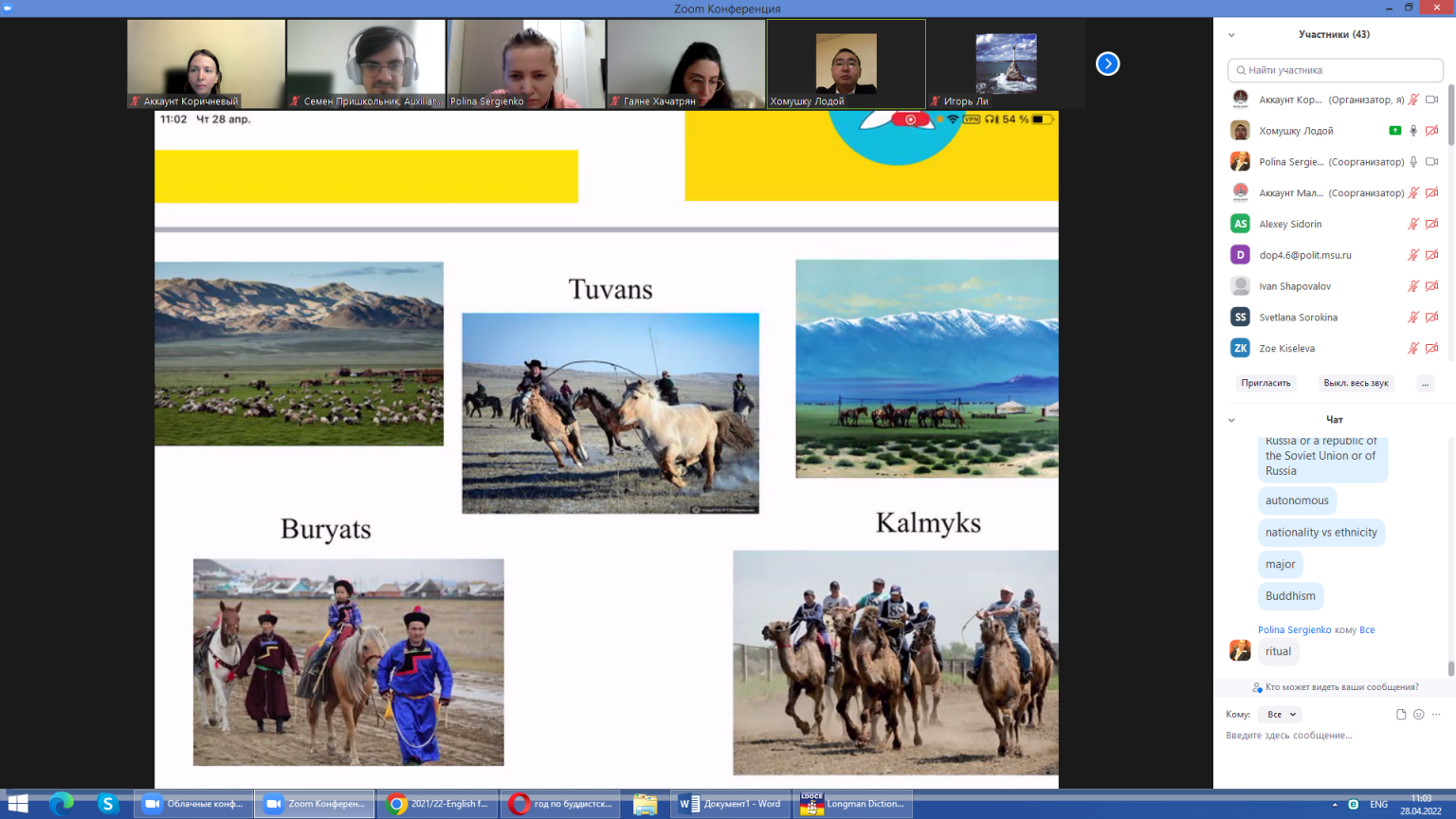Screen dimensions: 1456x819
Task: Open the Кому recipient dropdown
Action: (x=1282, y=715)
